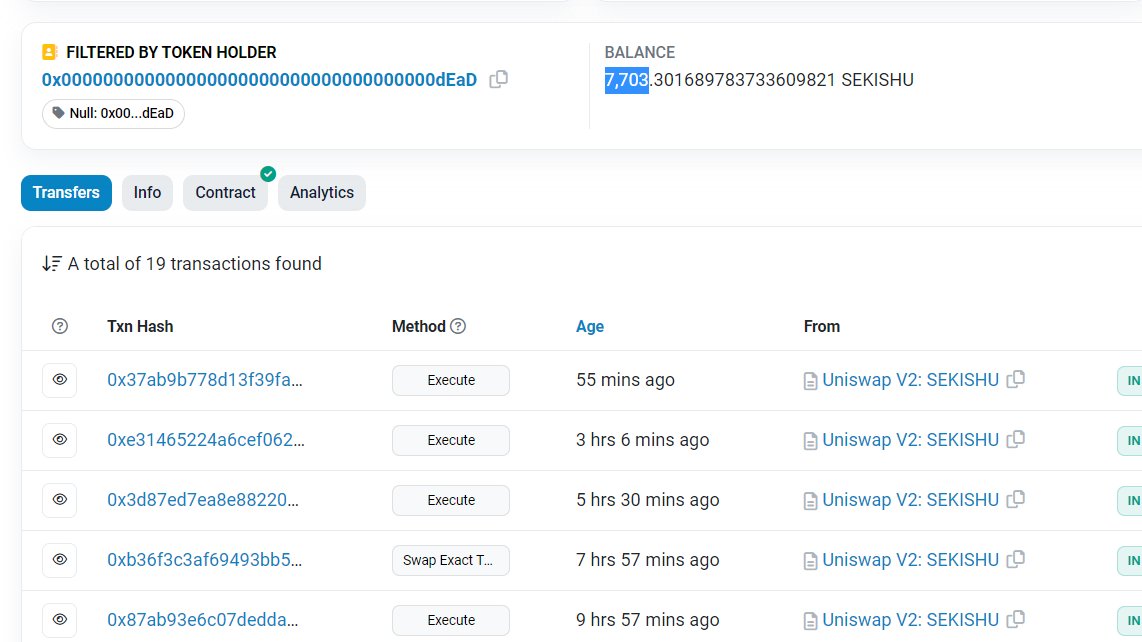Preview transaction 0xe31465224a6cef062 details

point(60,439)
